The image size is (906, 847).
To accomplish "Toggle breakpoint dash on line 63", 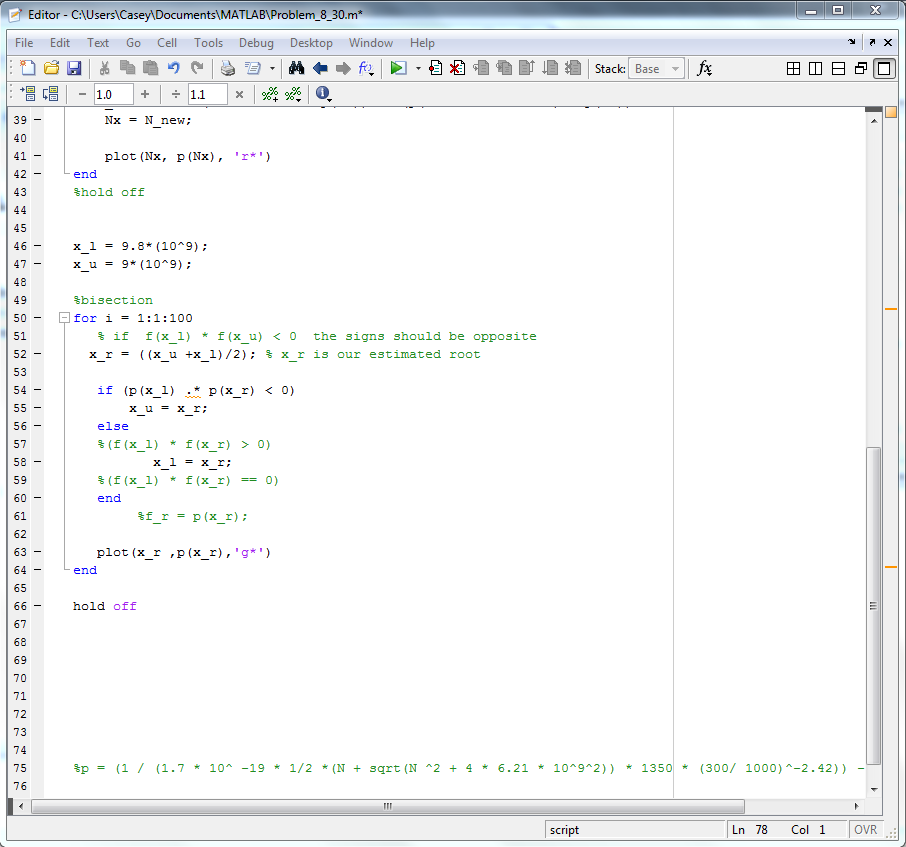I will [x=37, y=552].
